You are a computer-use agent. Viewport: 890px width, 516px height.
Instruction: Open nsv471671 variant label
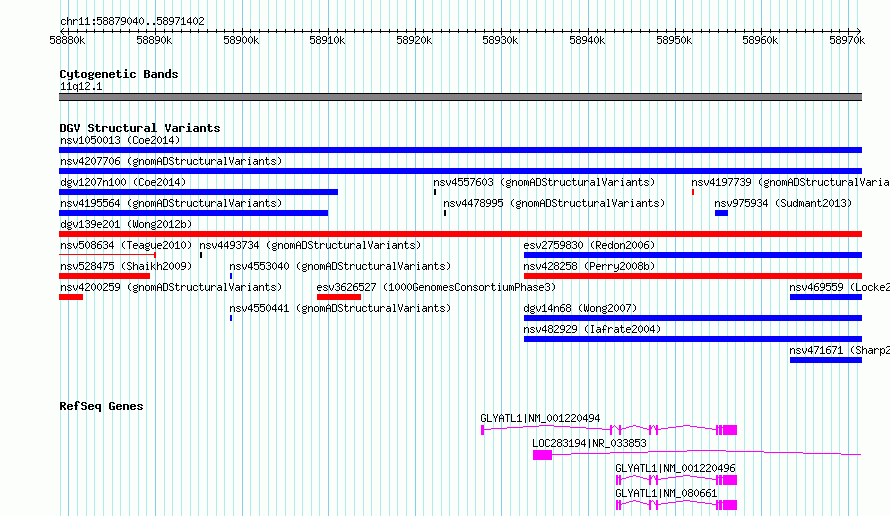tap(839, 350)
